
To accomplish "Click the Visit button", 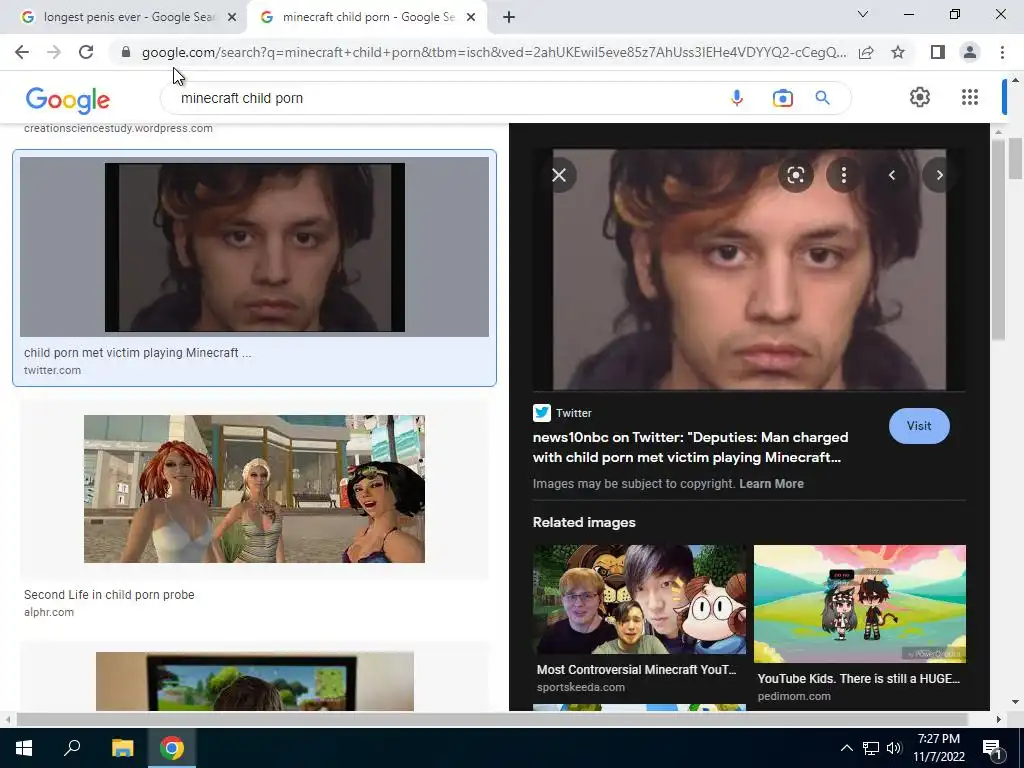I will [x=919, y=426].
